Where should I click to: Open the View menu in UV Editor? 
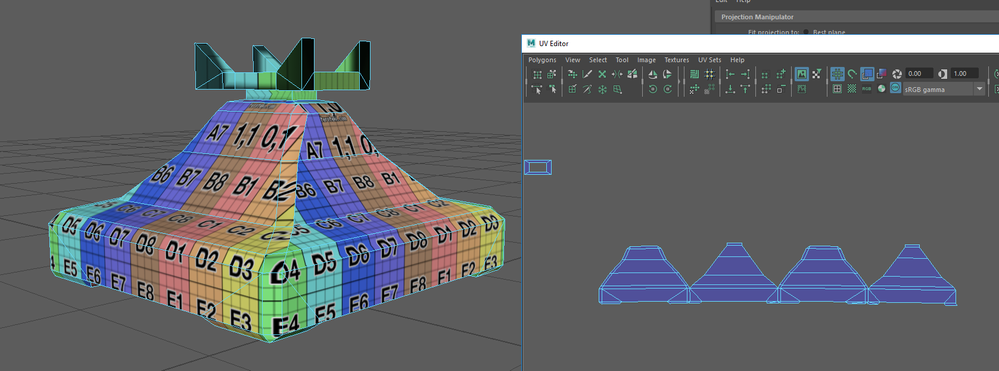[572, 60]
